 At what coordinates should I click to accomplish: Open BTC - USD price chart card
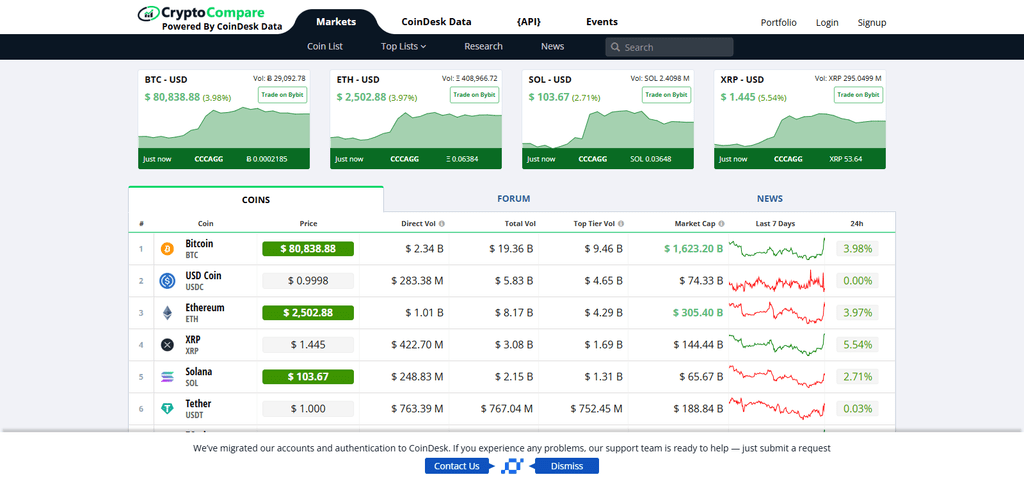tap(224, 119)
